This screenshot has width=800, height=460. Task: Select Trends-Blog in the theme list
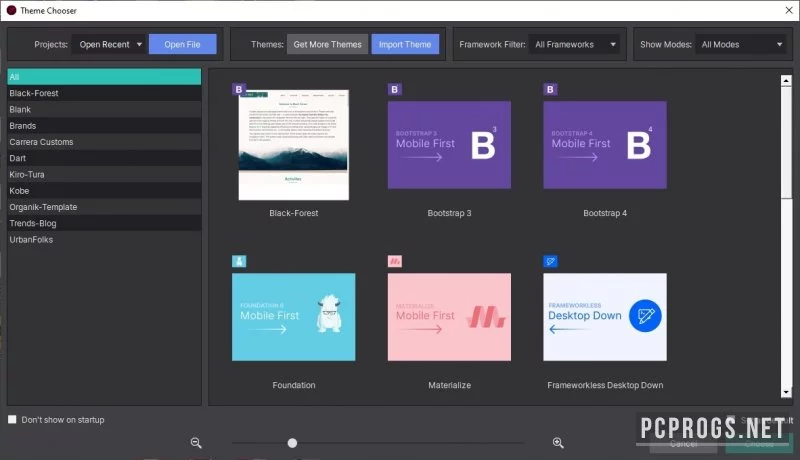point(104,223)
